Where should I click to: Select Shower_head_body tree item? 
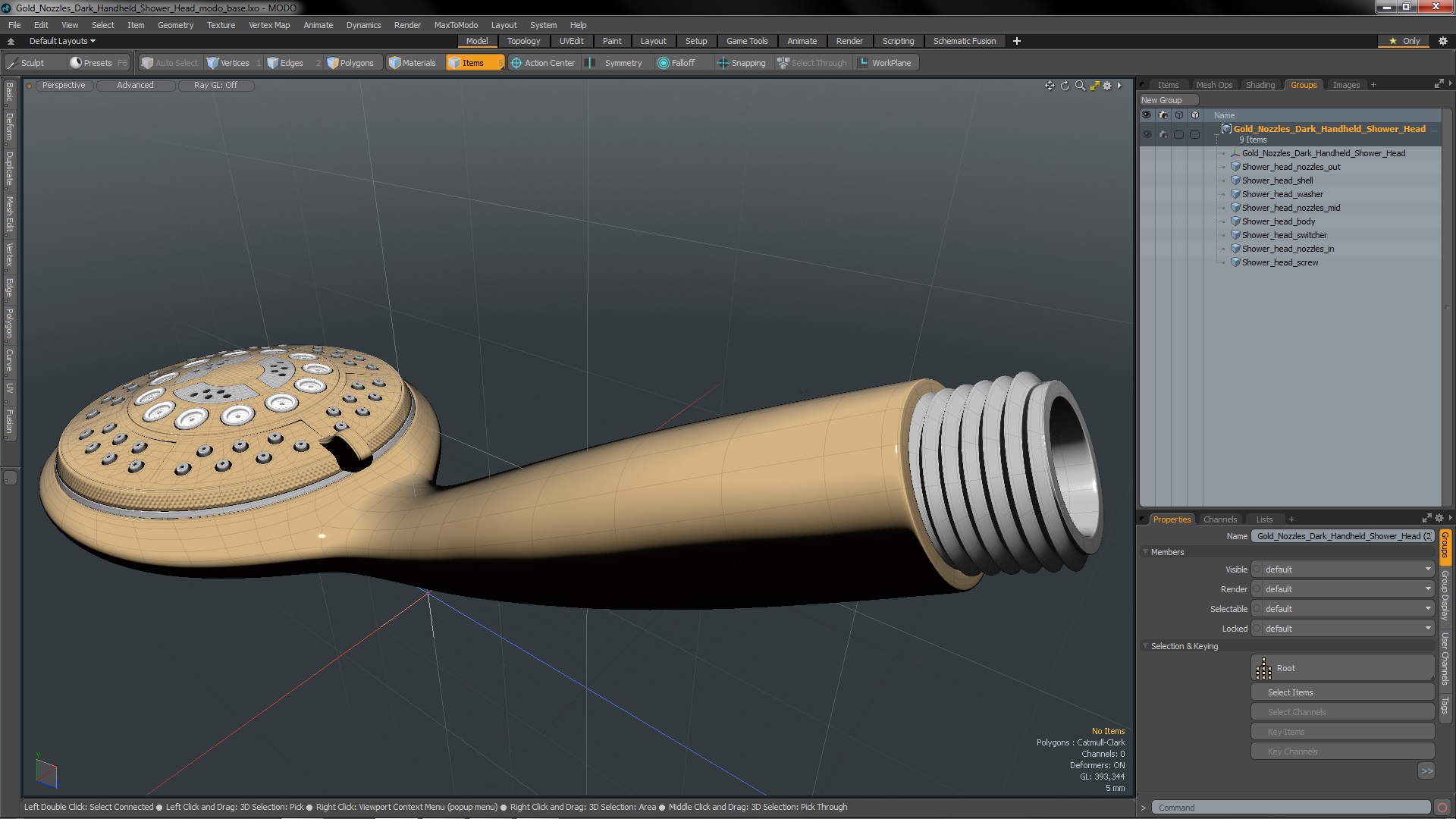[x=1278, y=221]
